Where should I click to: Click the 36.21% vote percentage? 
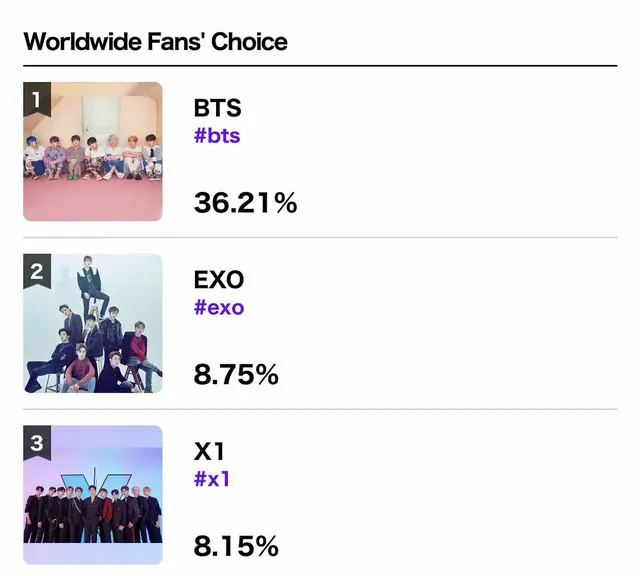[245, 203]
